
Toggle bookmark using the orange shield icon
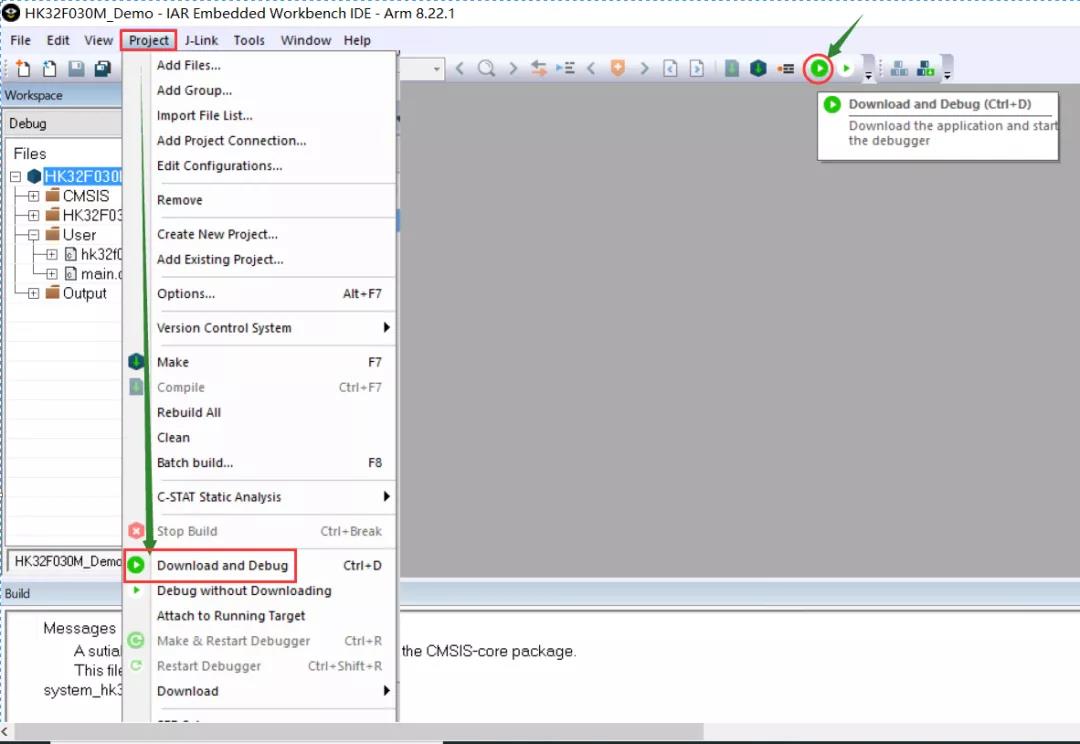(618, 68)
